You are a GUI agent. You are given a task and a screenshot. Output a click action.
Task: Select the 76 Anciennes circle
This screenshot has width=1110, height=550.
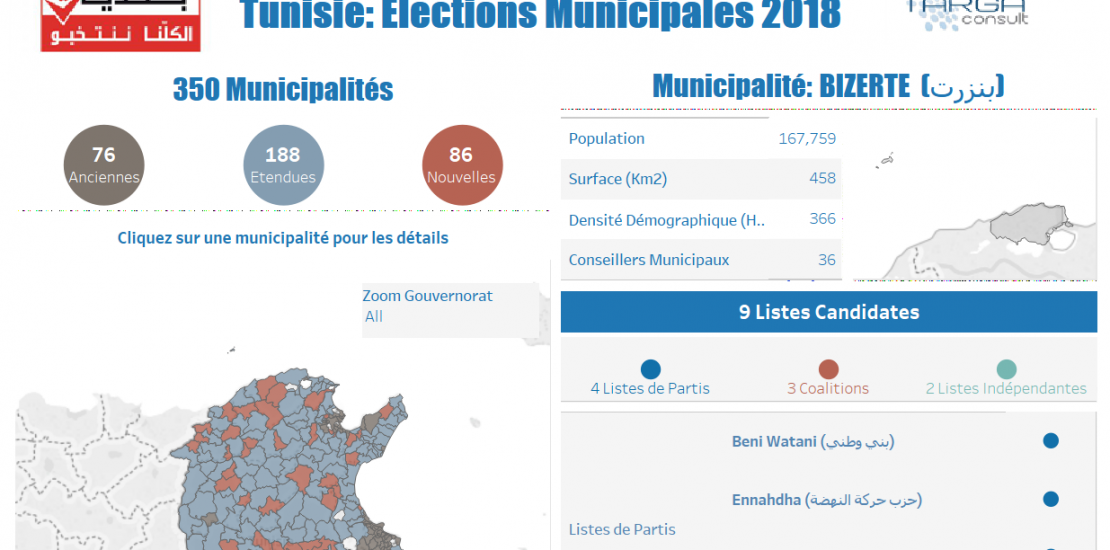[104, 166]
